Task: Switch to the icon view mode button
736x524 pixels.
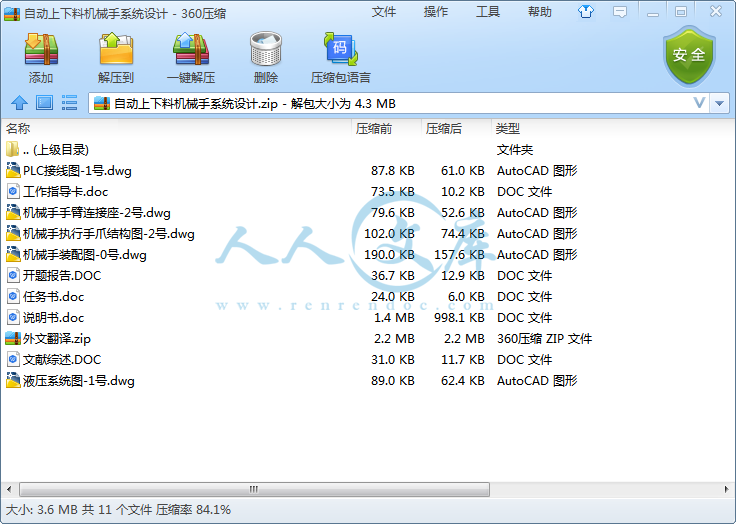Action: click(45, 102)
